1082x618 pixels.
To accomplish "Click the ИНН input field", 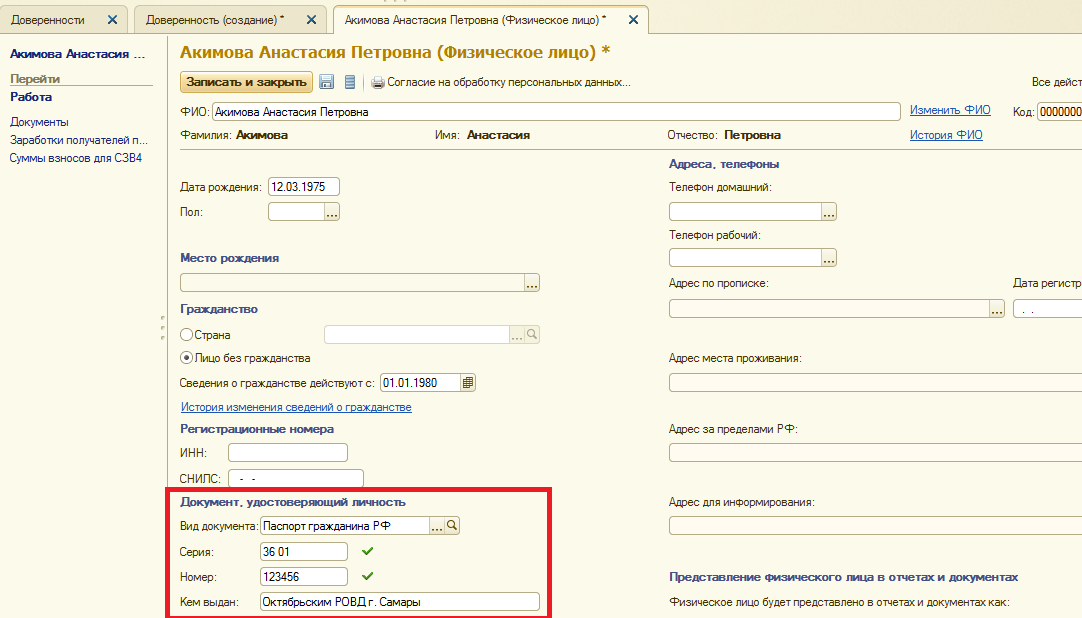I will (288, 452).
